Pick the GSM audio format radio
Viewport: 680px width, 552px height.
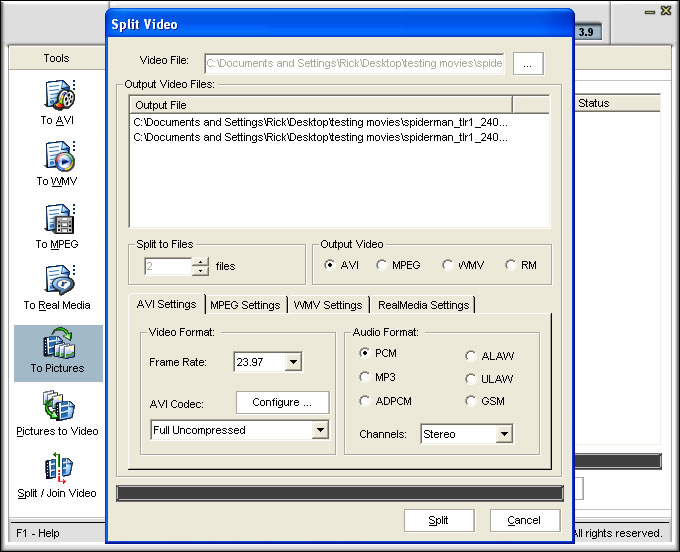point(471,401)
